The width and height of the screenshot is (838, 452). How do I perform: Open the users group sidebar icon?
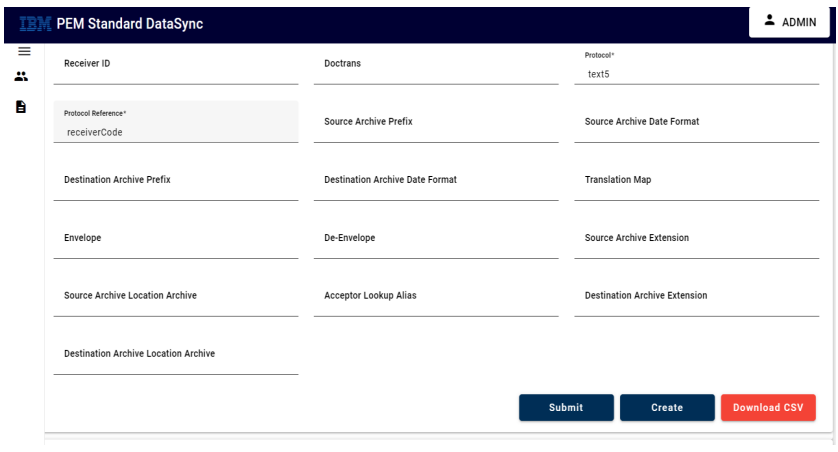[x=21, y=76]
